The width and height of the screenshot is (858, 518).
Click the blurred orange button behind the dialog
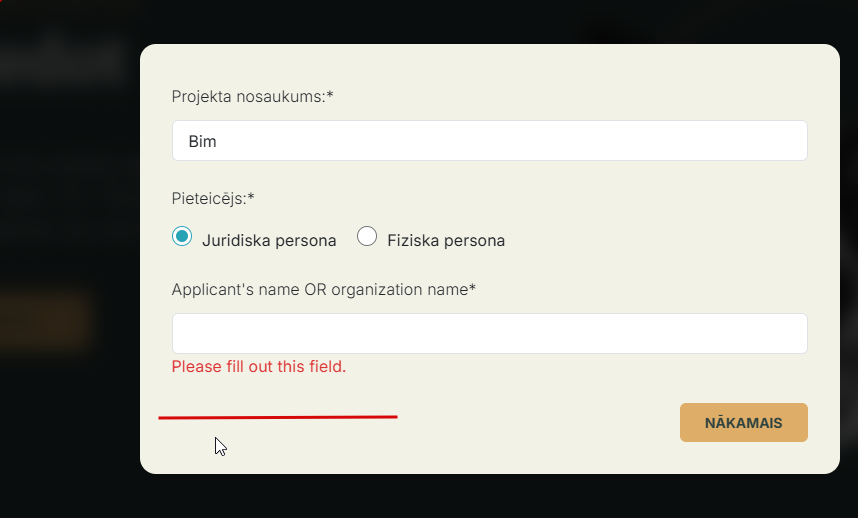coord(45,322)
